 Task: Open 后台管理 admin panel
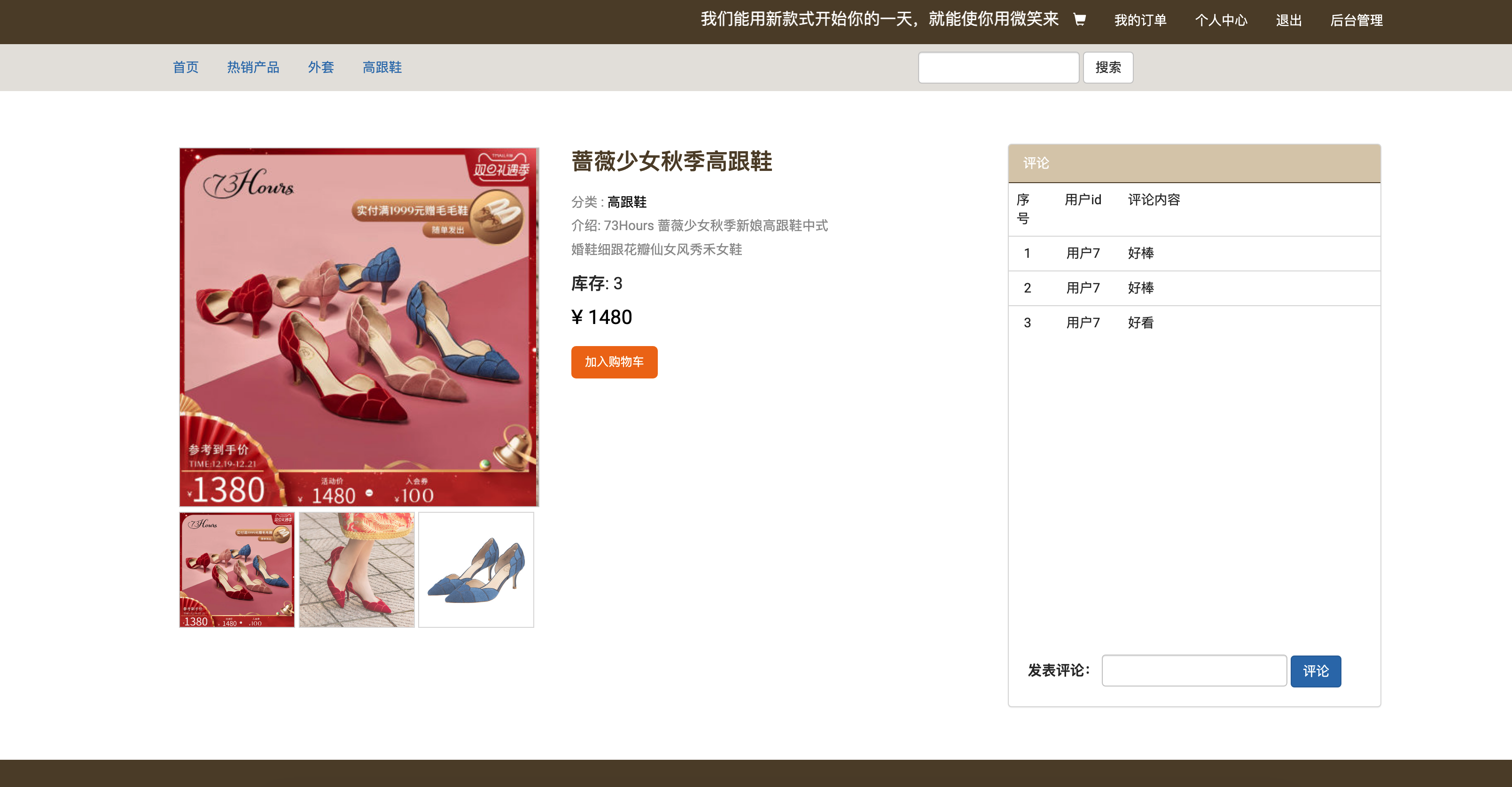click(x=1357, y=20)
